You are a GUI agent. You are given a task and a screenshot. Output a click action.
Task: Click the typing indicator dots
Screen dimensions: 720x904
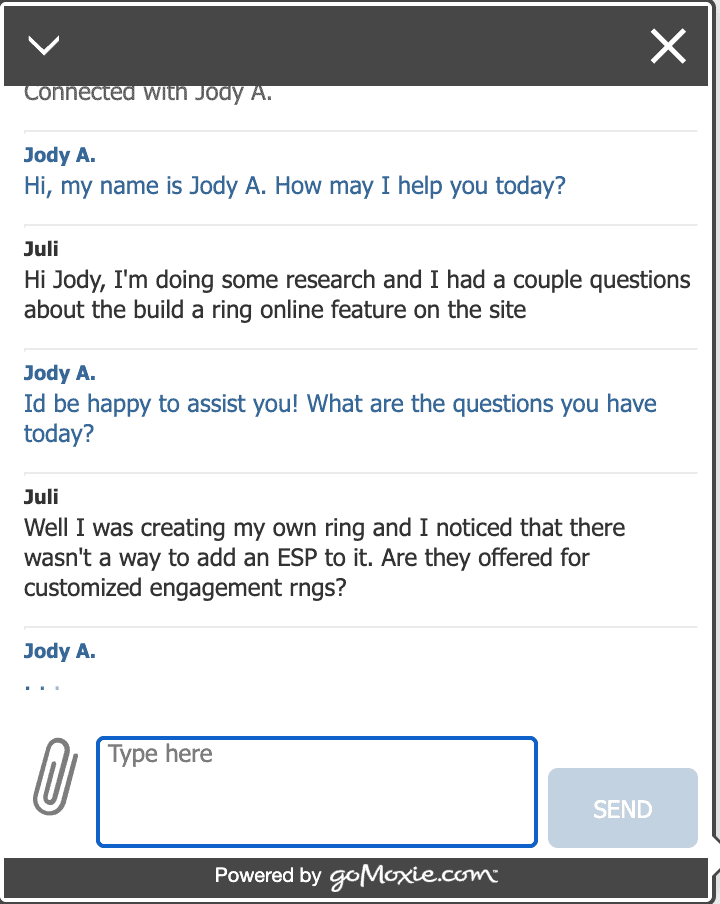tap(42, 688)
